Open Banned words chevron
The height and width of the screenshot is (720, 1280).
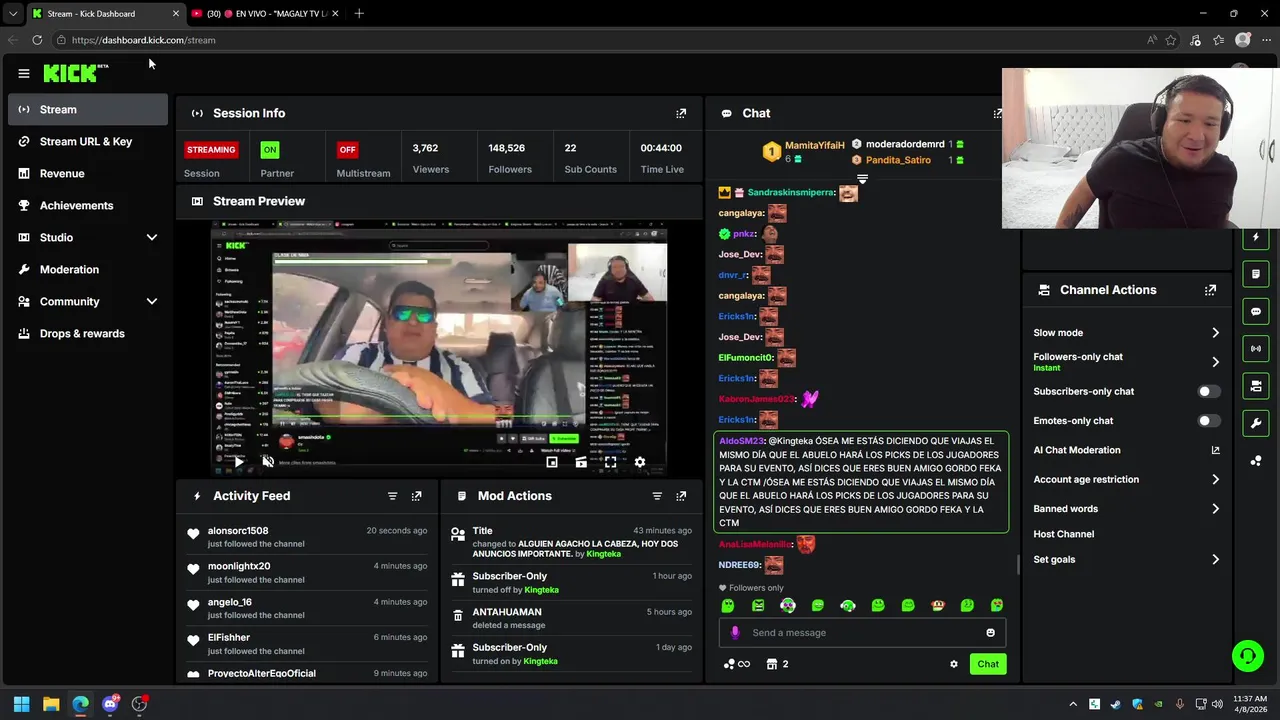coord(1215,509)
